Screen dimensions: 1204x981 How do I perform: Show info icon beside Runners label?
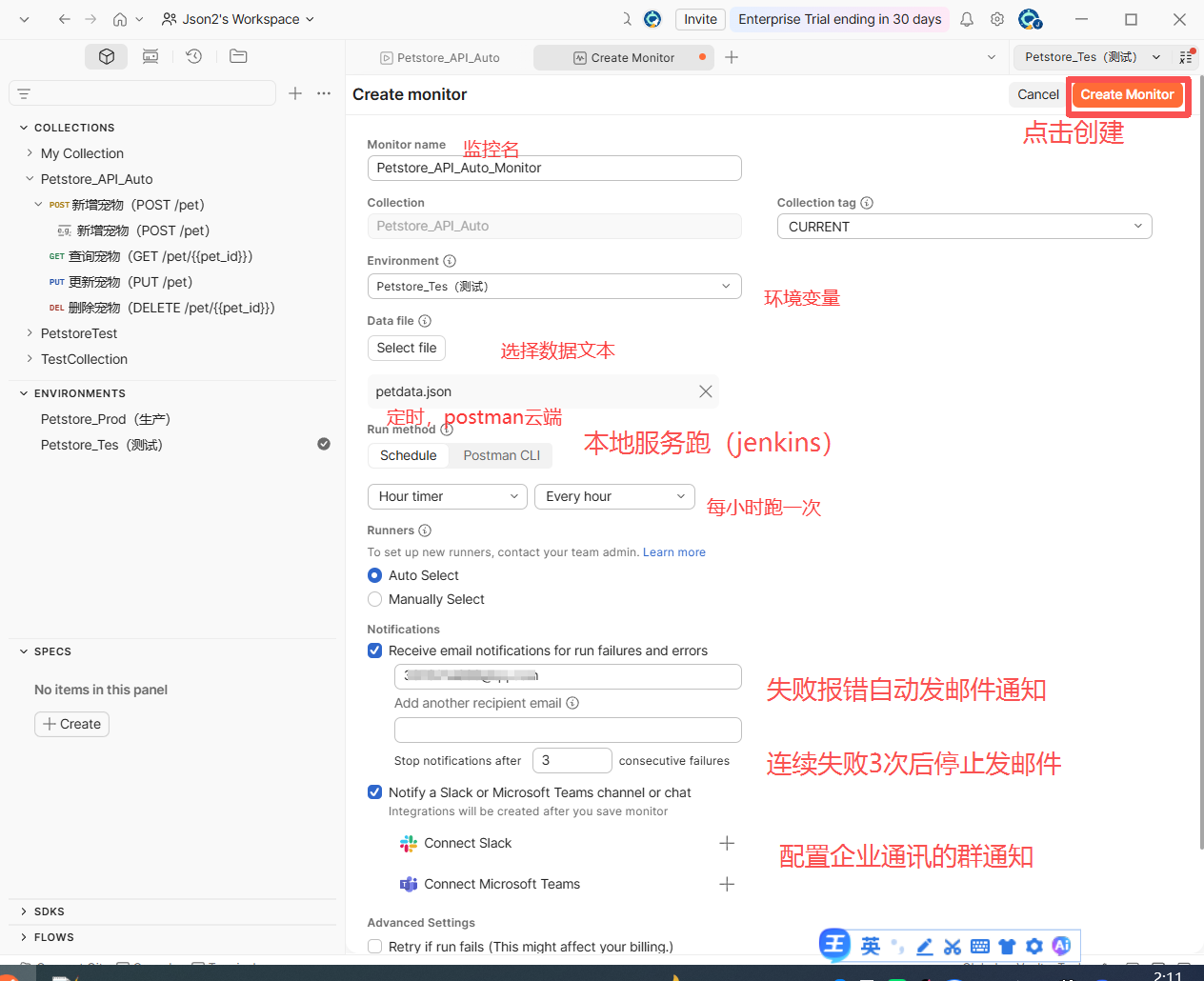click(x=425, y=531)
